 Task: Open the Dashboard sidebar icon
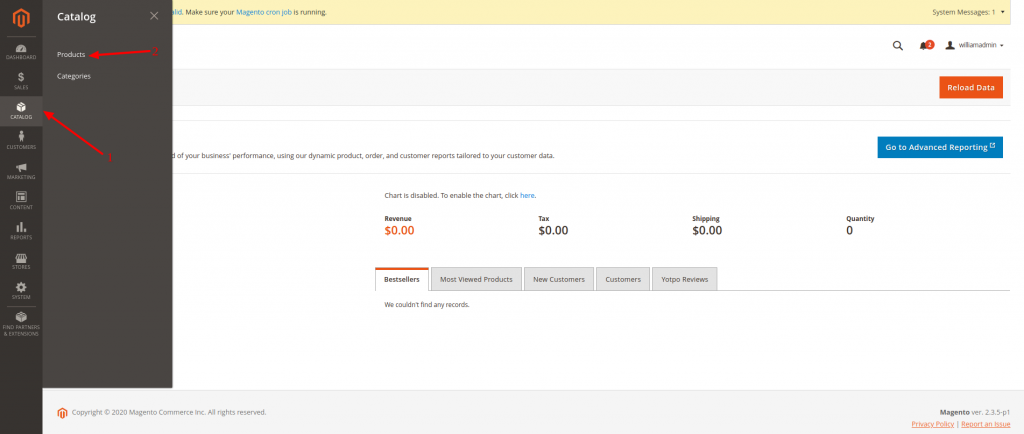21,50
